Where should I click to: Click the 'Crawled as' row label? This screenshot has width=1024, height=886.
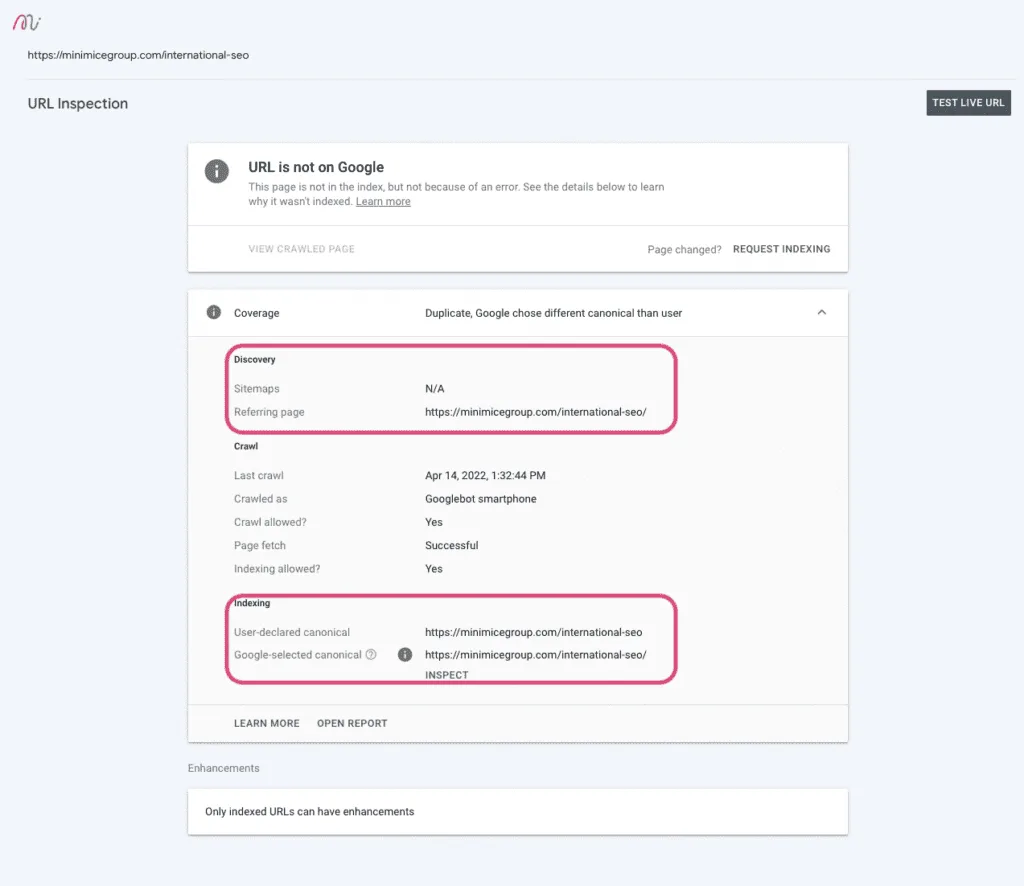point(261,499)
